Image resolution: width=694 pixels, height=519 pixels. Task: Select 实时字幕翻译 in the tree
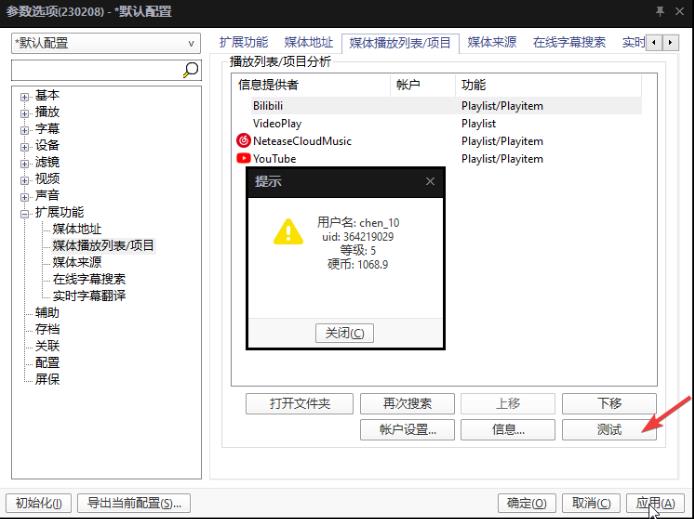(89, 296)
